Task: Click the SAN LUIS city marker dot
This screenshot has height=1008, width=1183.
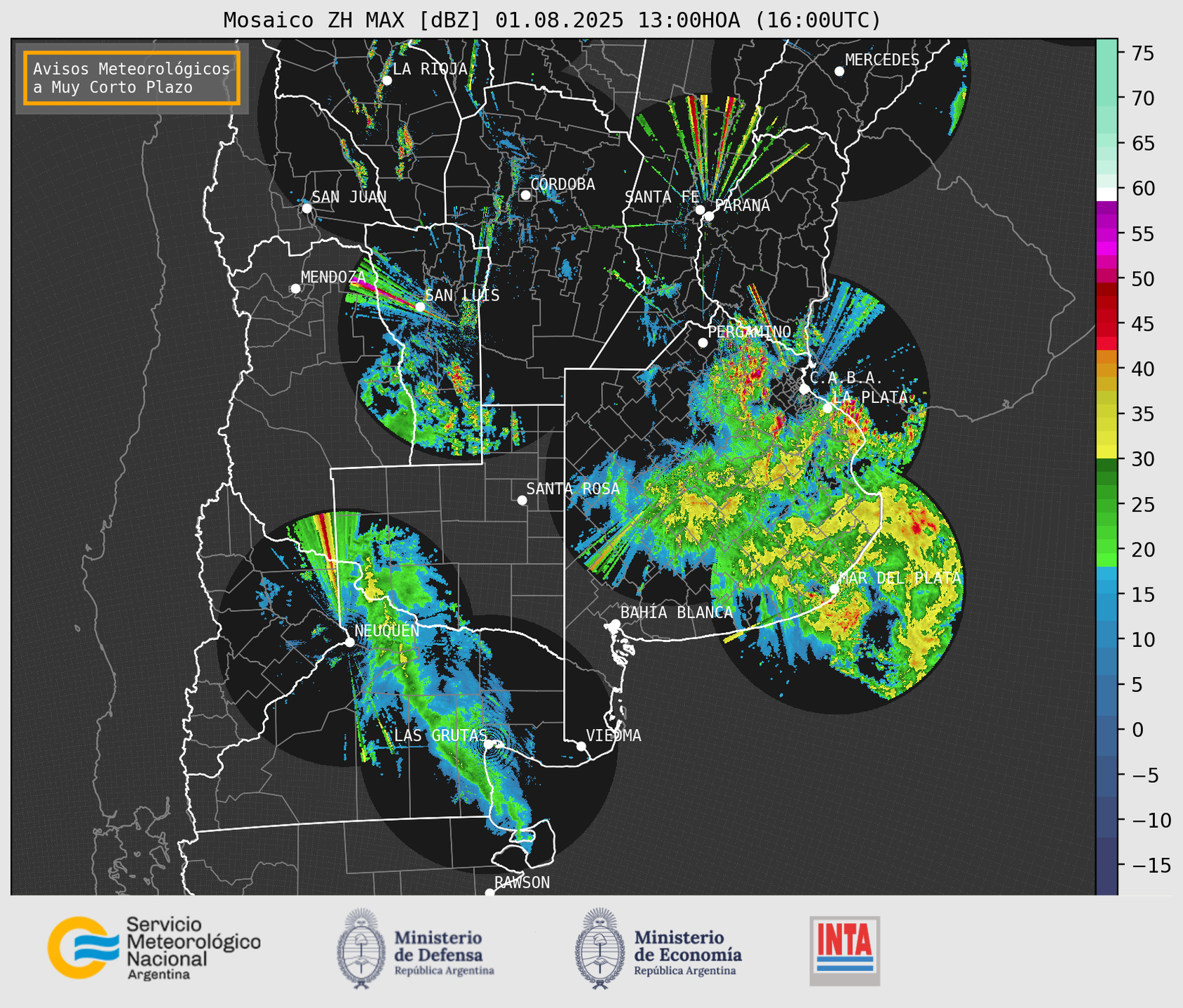Action: point(420,307)
